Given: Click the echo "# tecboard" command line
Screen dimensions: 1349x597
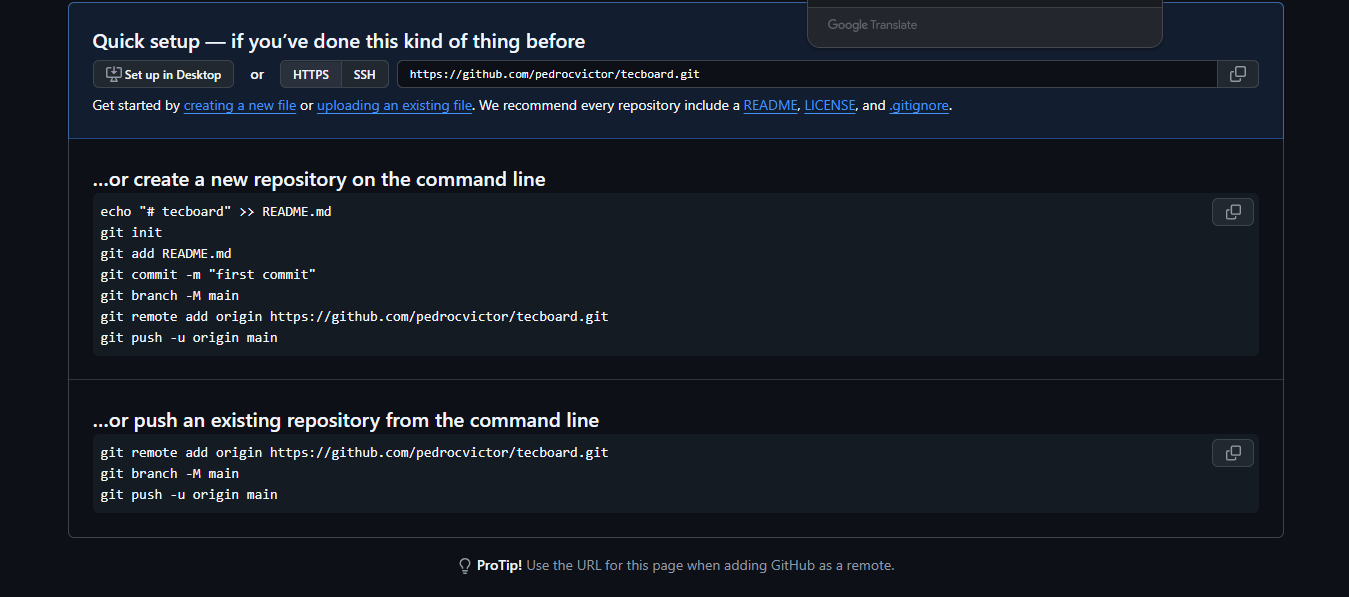Looking at the screenshot, I should pyautogui.click(x=216, y=212).
